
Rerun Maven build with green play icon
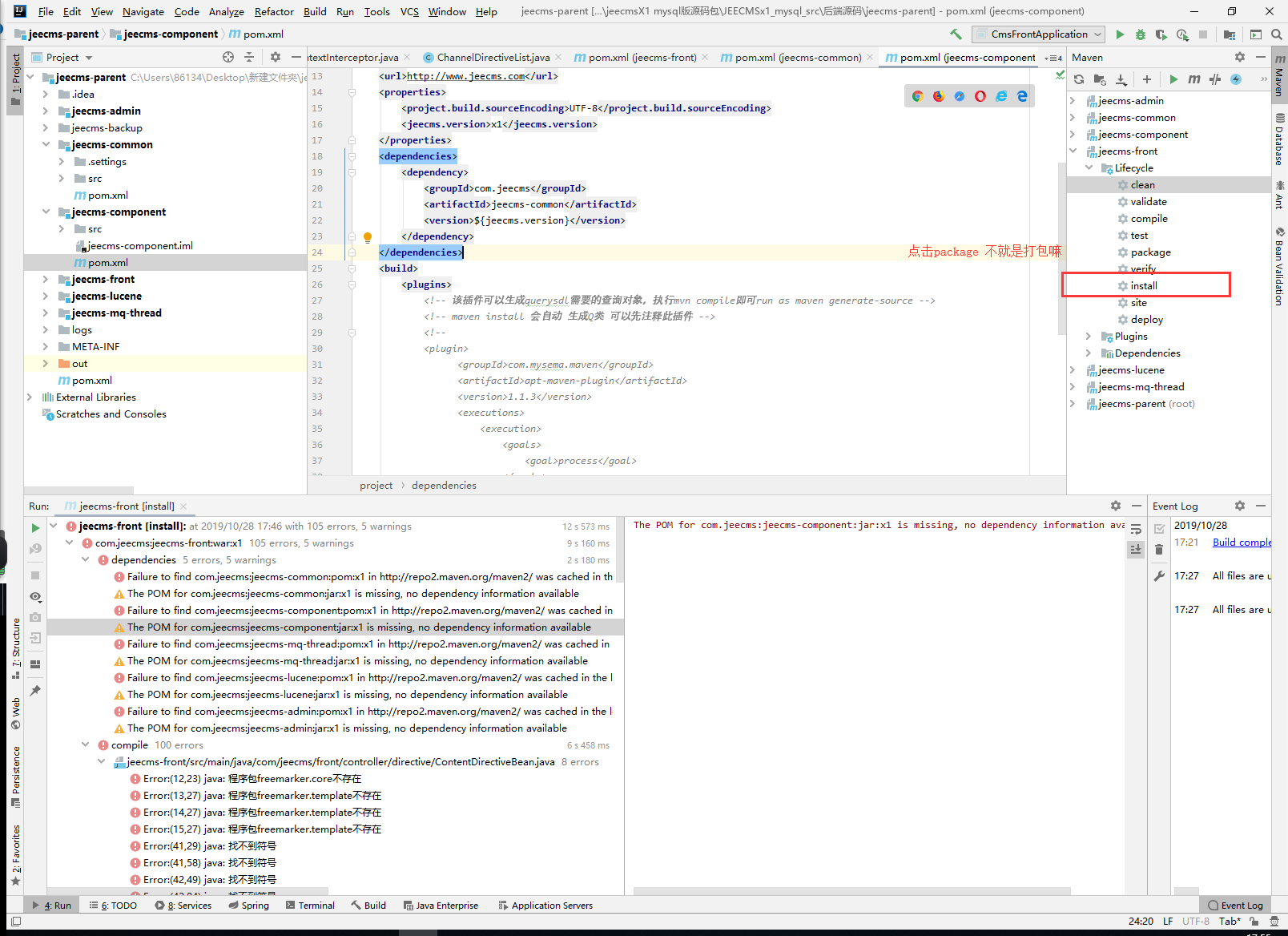tap(35, 528)
